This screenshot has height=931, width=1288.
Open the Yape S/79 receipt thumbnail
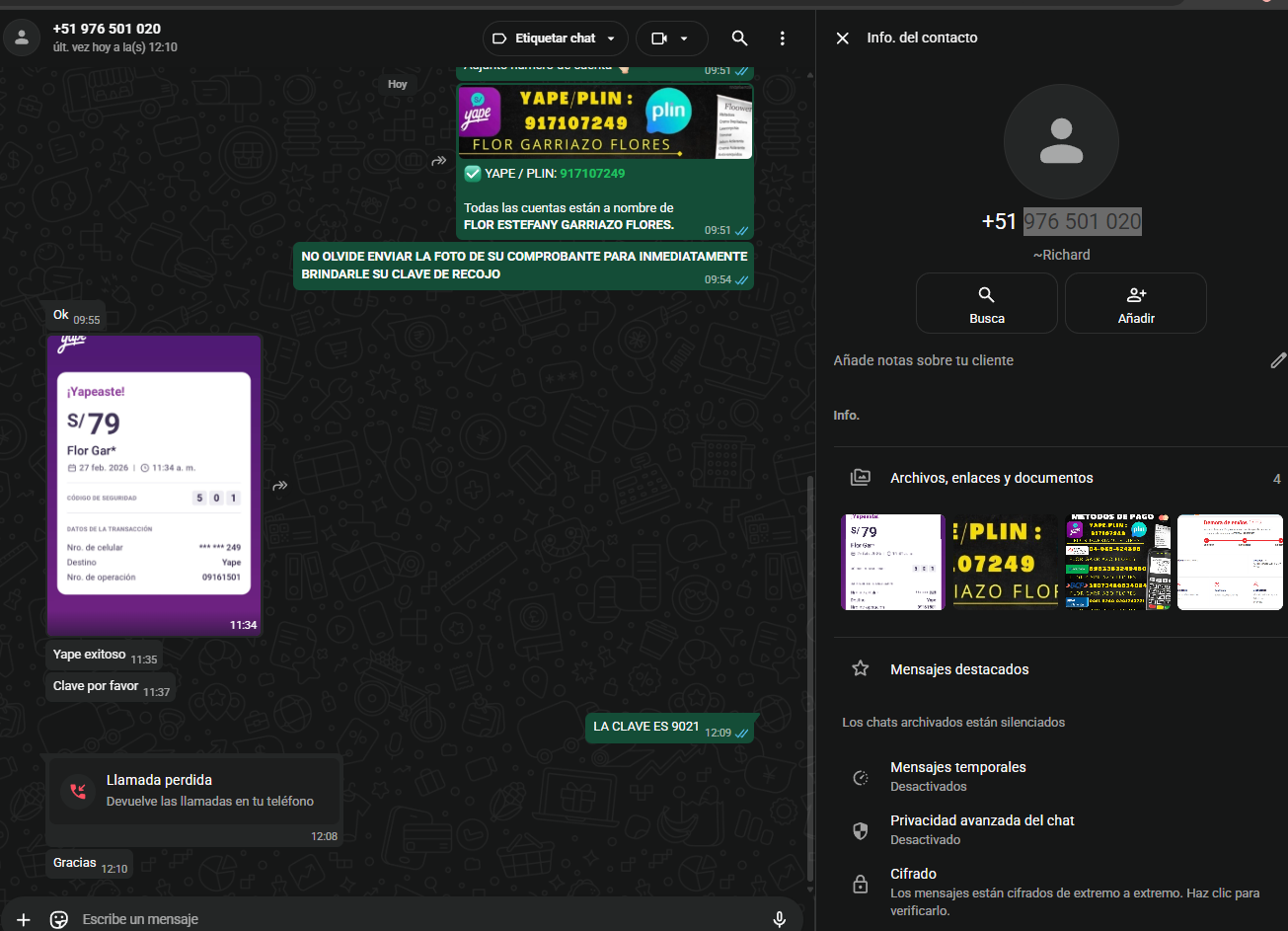892,562
